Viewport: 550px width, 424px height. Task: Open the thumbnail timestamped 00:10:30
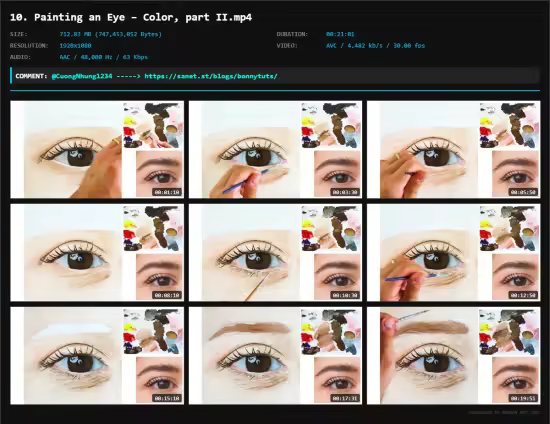point(275,253)
